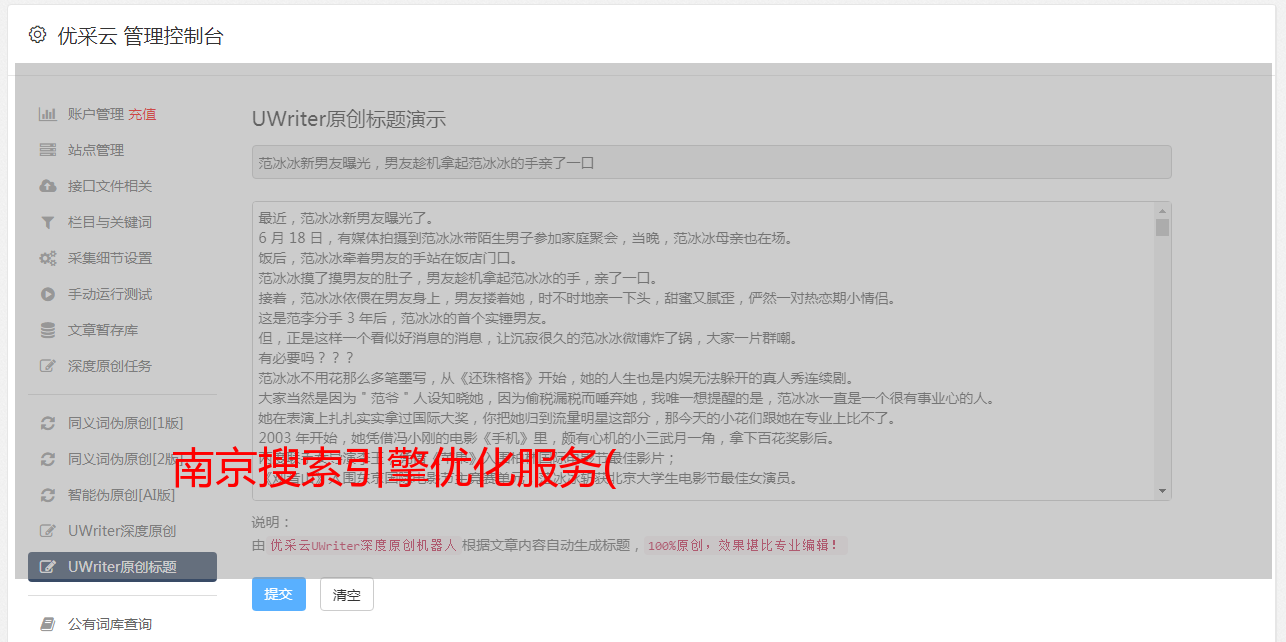This screenshot has width=1286, height=642.
Task: Go to 深度原创任务 page
Action: pyautogui.click(x=110, y=366)
